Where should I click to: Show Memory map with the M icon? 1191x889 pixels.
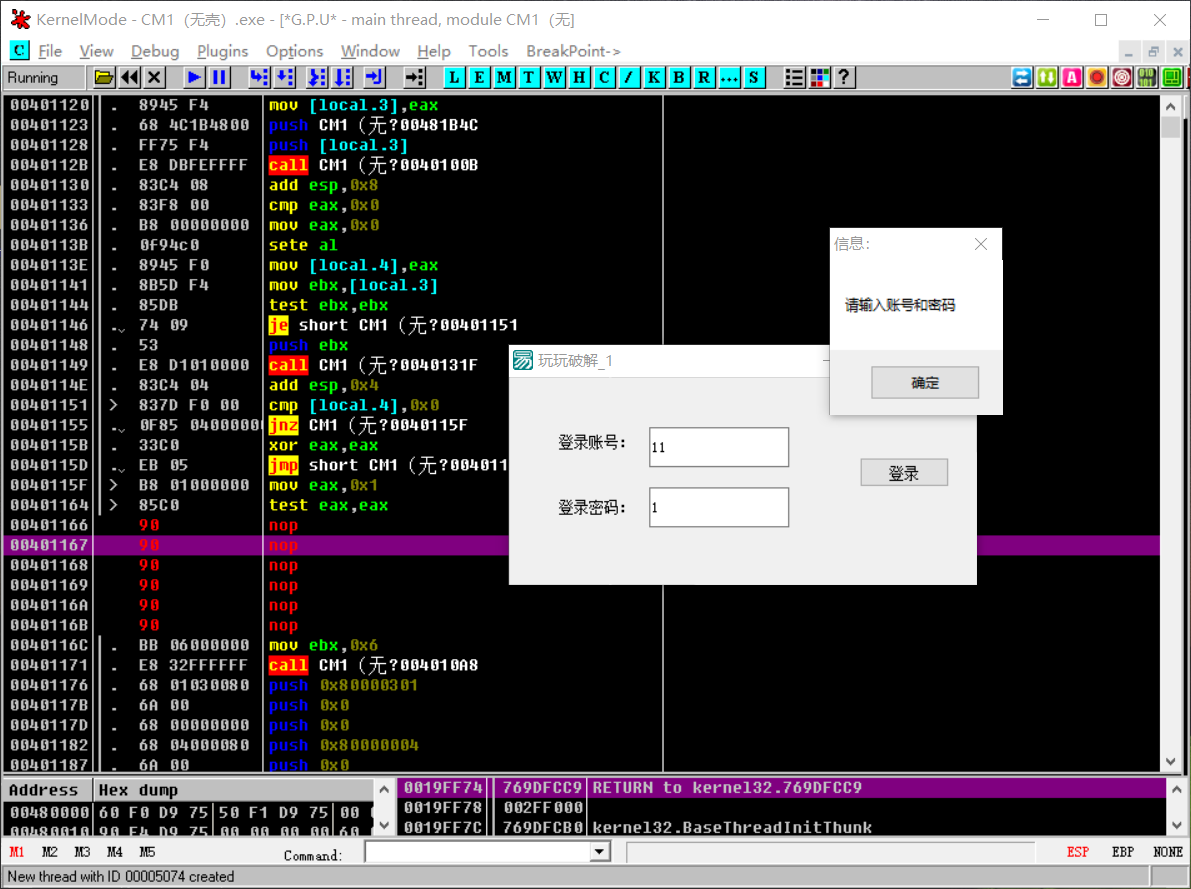(504, 77)
